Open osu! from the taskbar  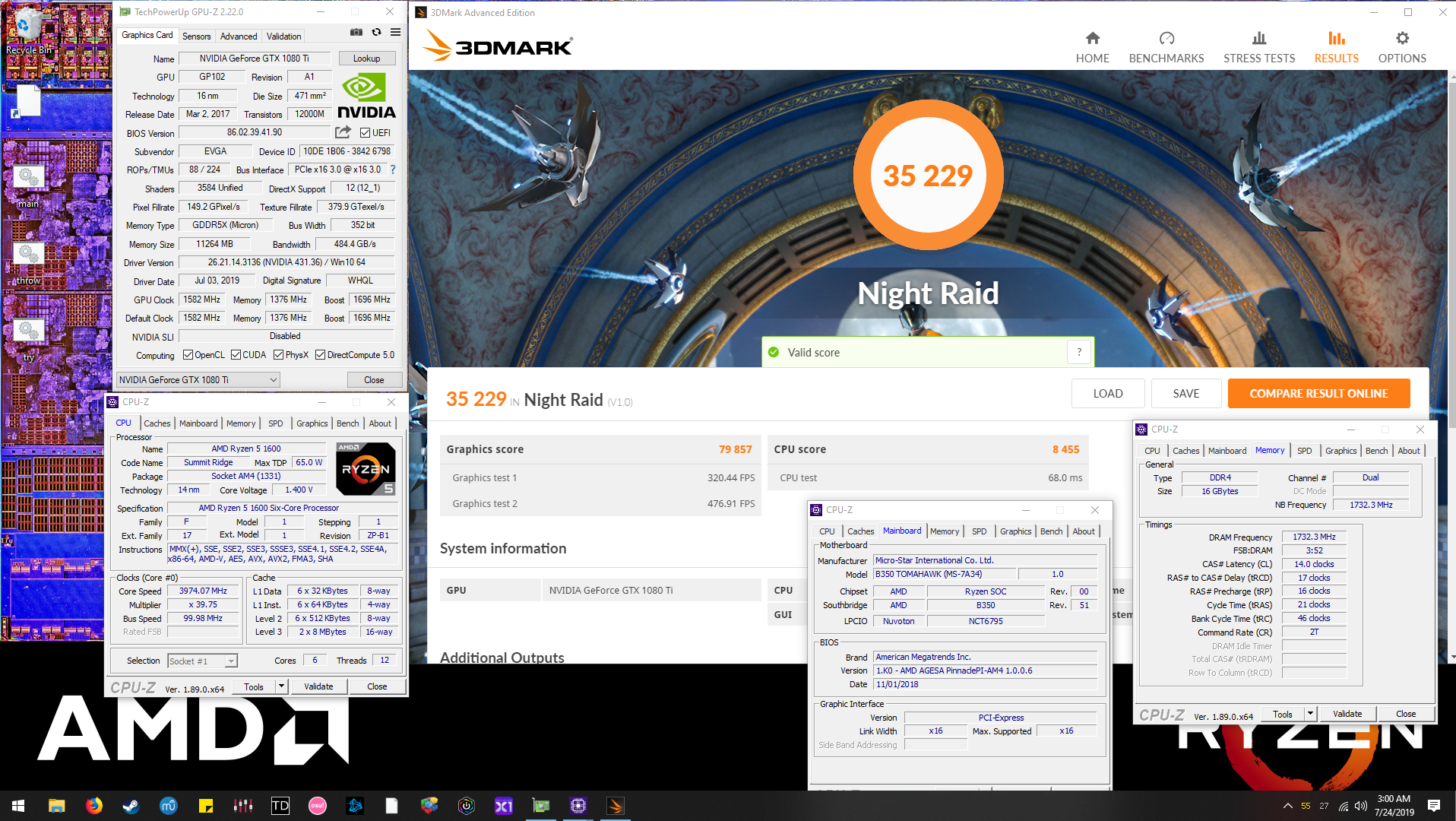pyautogui.click(x=318, y=806)
